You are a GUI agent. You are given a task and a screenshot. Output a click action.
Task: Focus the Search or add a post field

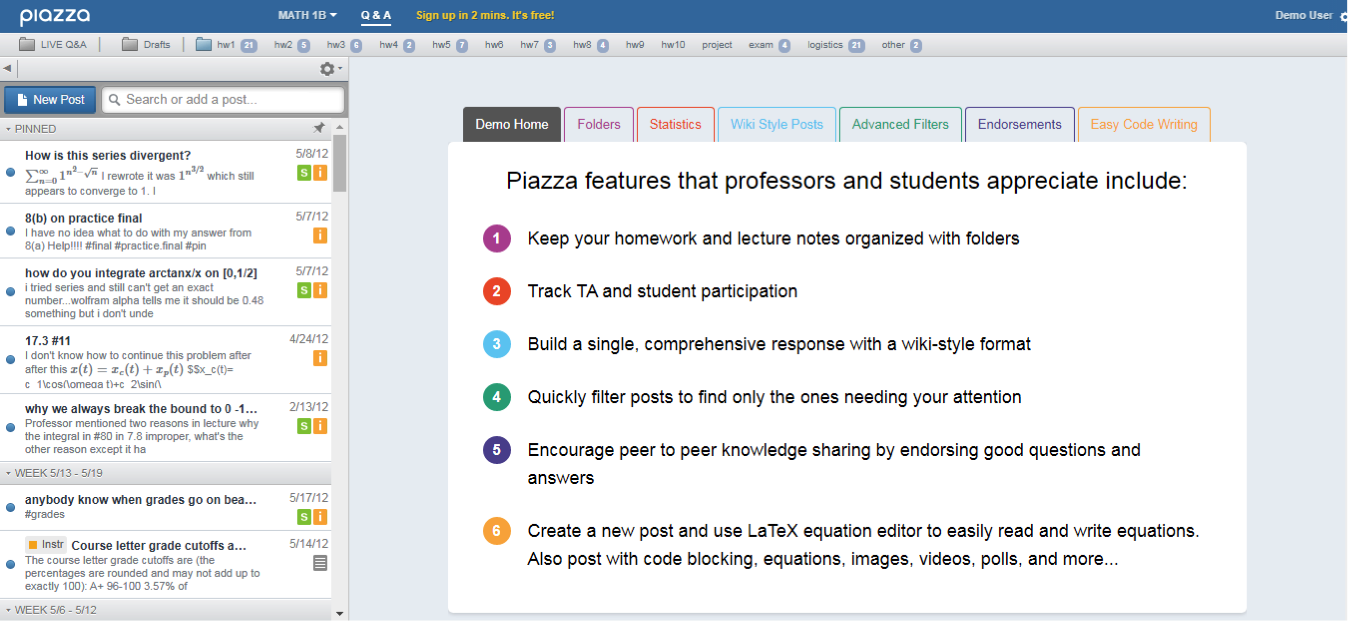223,100
